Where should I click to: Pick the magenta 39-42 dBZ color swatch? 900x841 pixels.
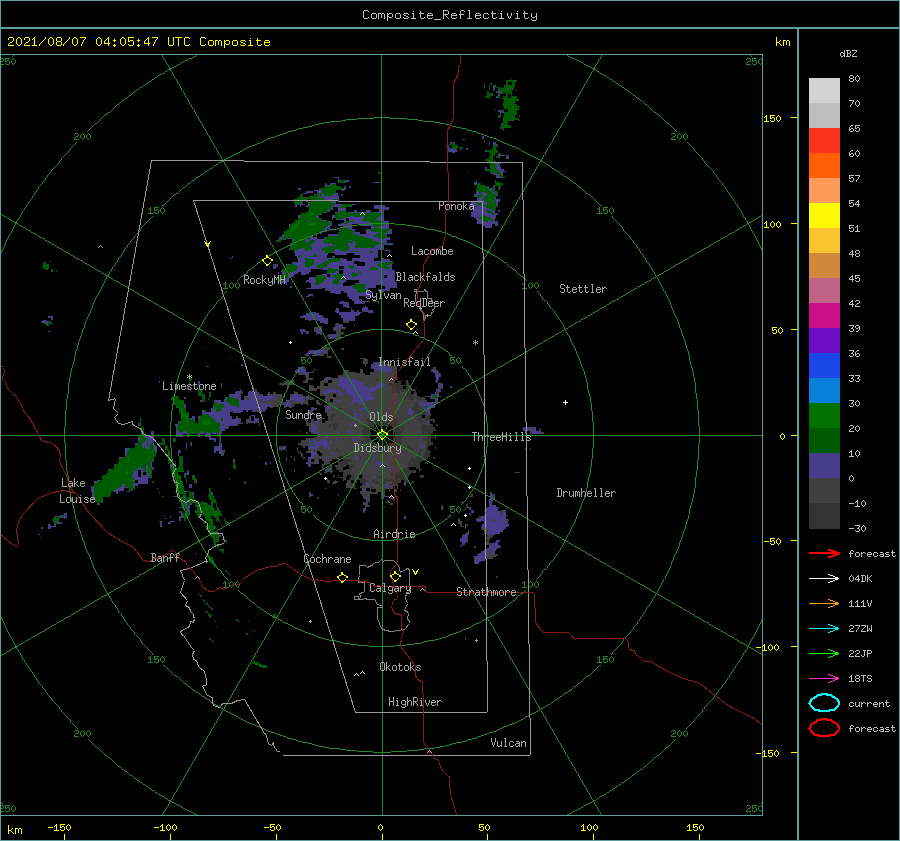pyautogui.click(x=824, y=315)
